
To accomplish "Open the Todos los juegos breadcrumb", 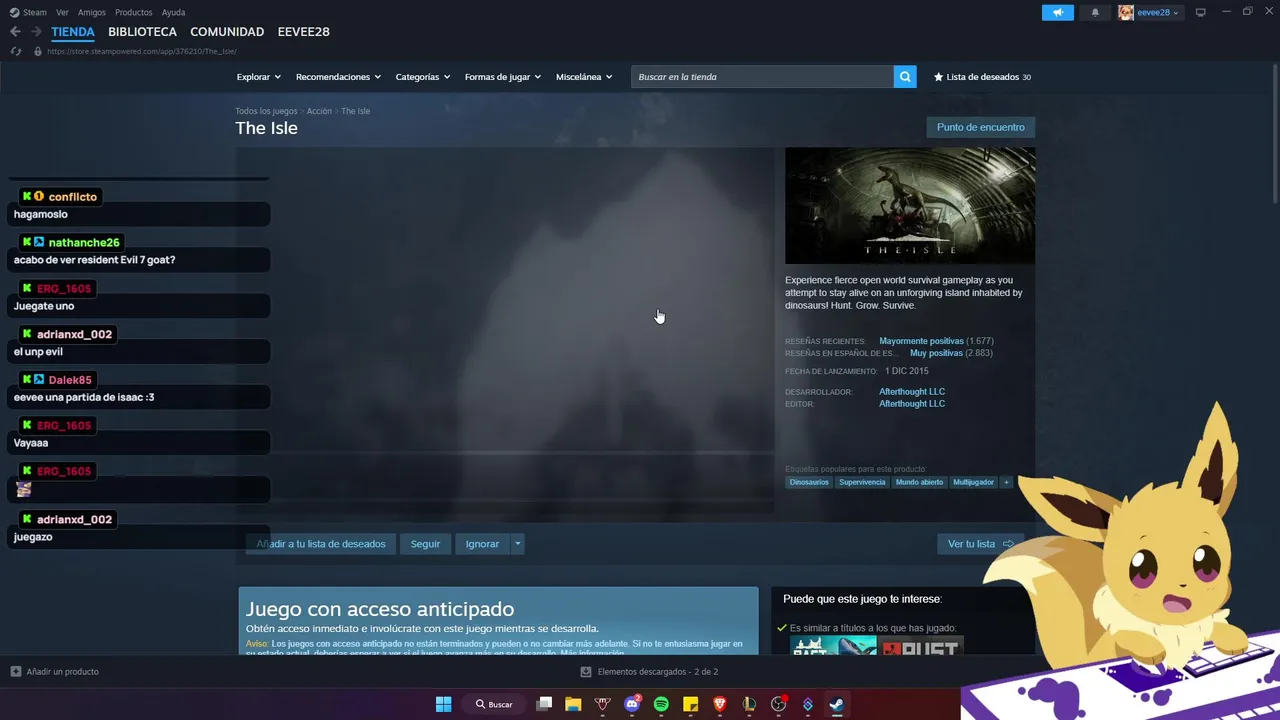I will 266,111.
